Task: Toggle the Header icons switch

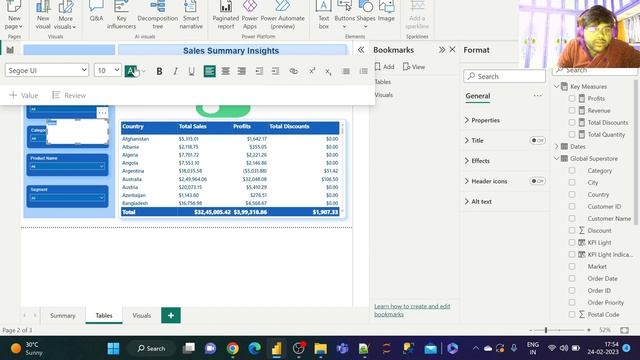Action: pos(538,181)
